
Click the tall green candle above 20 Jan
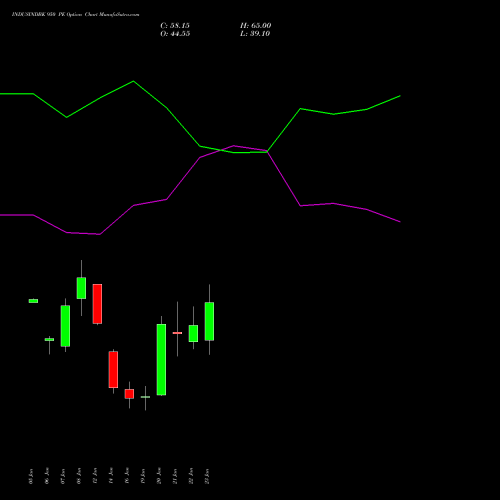coord(161,360)
